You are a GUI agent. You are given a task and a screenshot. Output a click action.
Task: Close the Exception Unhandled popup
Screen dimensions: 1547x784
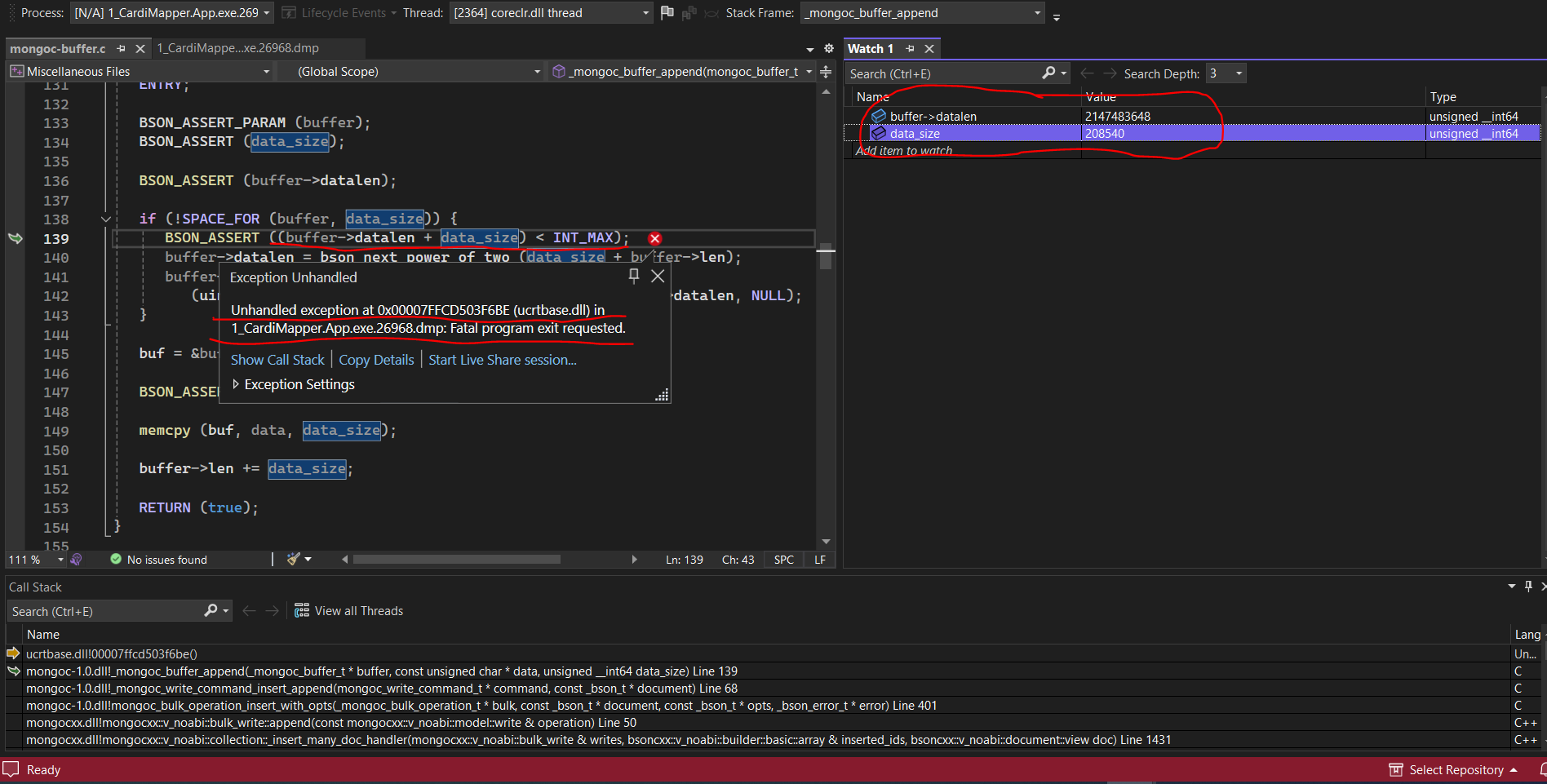coord(658,277)
